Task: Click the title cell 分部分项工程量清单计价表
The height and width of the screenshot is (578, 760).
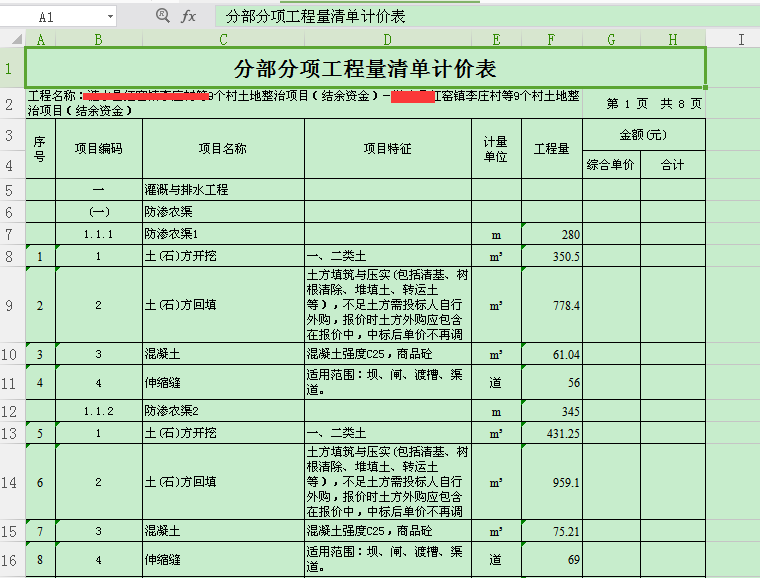Action: [365, 69]
